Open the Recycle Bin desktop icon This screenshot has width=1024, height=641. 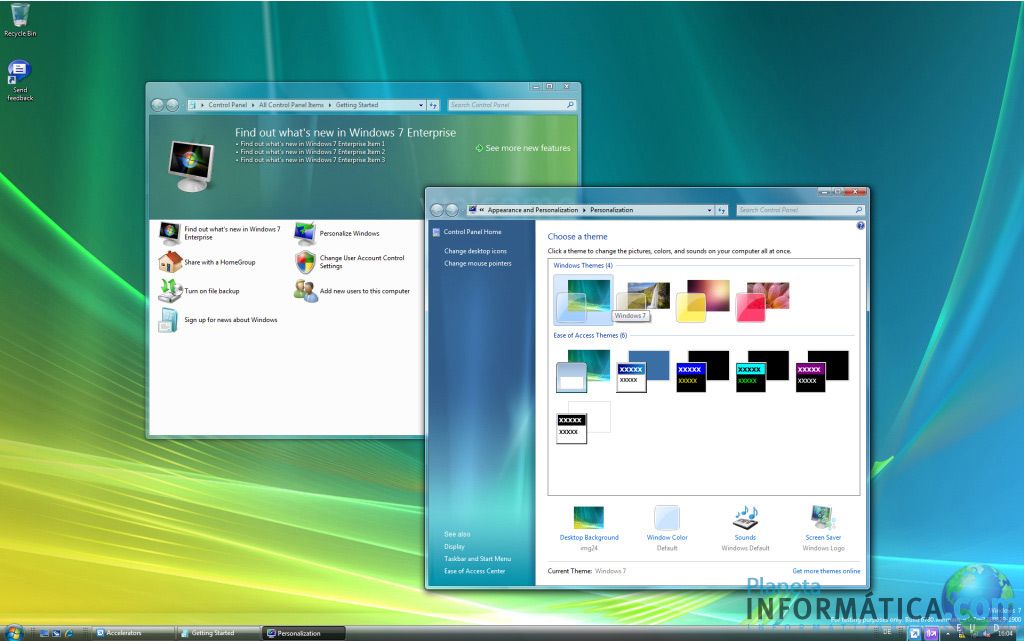[x=20, y=20]
